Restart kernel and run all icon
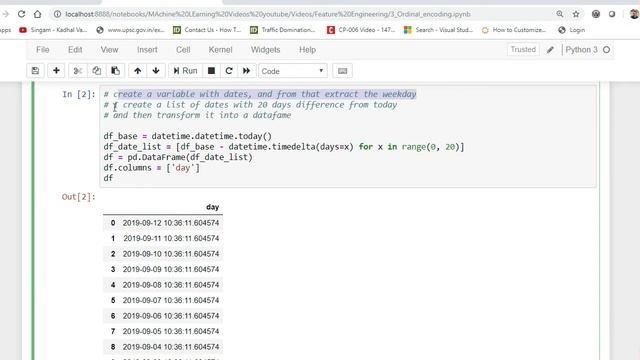The height and width of the screenshot is (360, 640). [x=247, y=71]
